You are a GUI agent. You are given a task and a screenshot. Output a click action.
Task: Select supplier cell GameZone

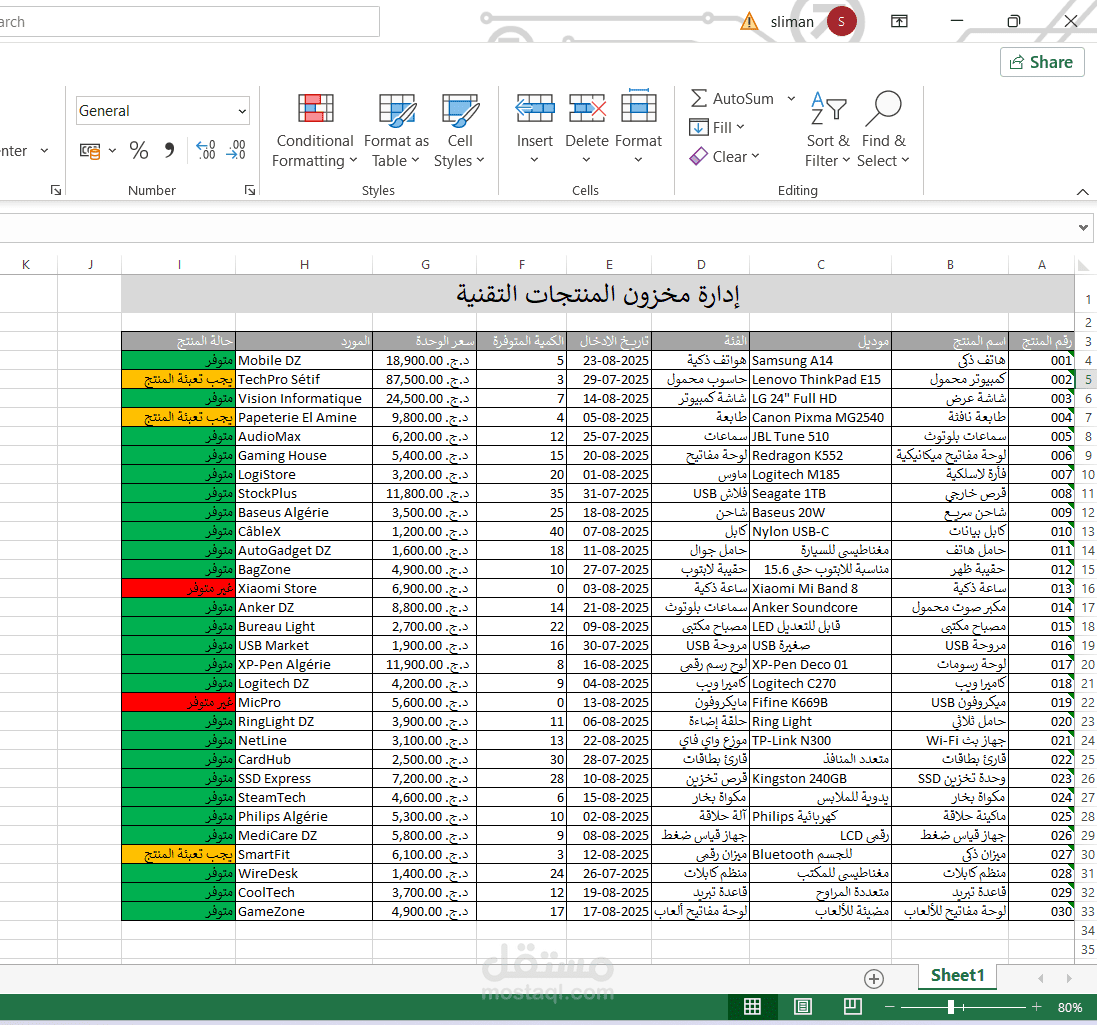point(304,912)
